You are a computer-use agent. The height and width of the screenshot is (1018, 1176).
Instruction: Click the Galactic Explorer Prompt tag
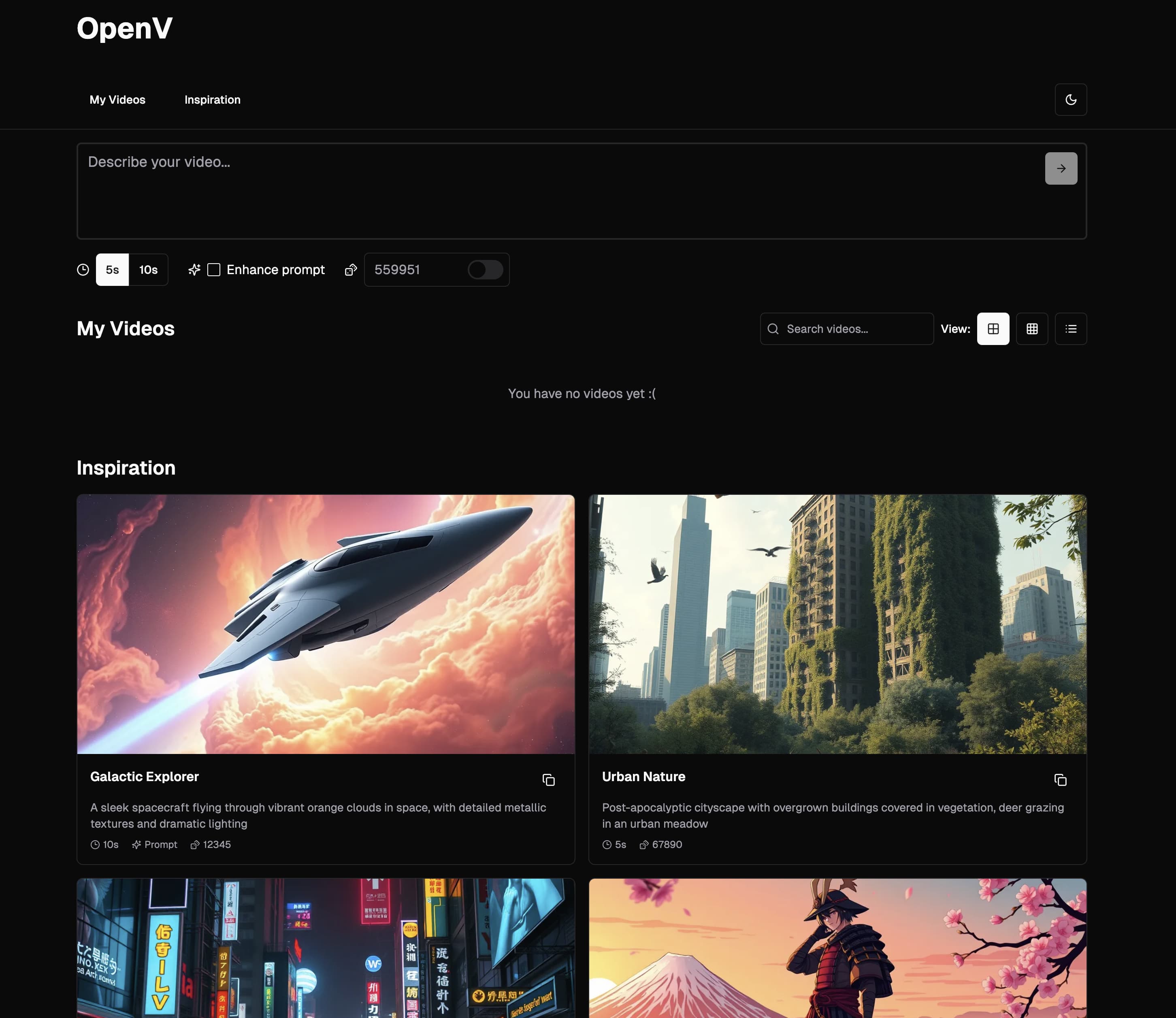[155, 845]
